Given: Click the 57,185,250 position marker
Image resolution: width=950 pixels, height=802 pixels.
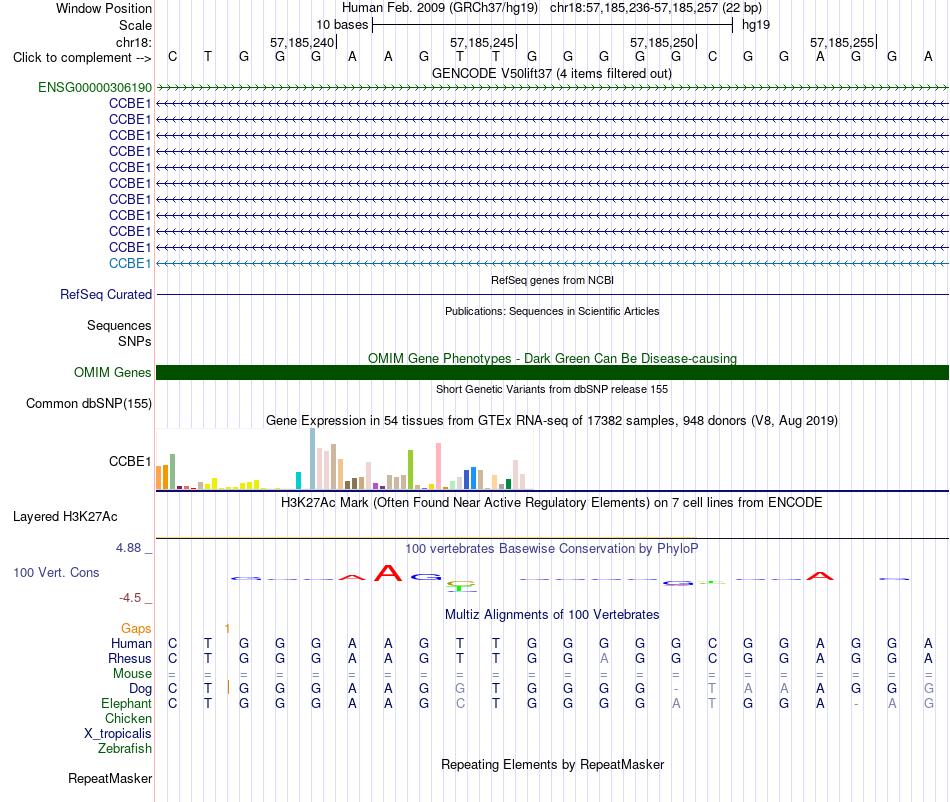Looking at the screenshot, I should [663, 42].
